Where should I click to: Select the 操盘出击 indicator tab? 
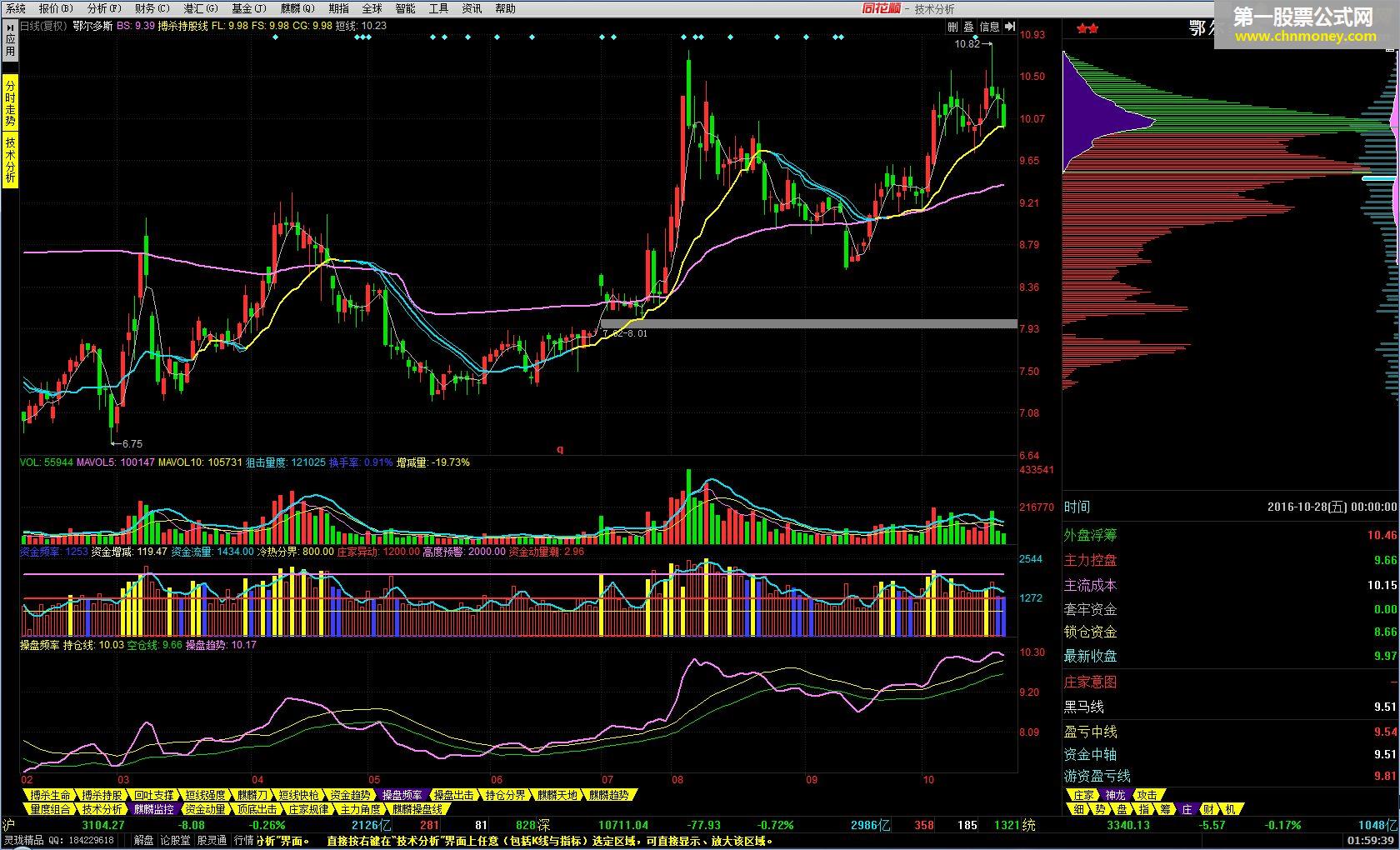pos(453,795)
